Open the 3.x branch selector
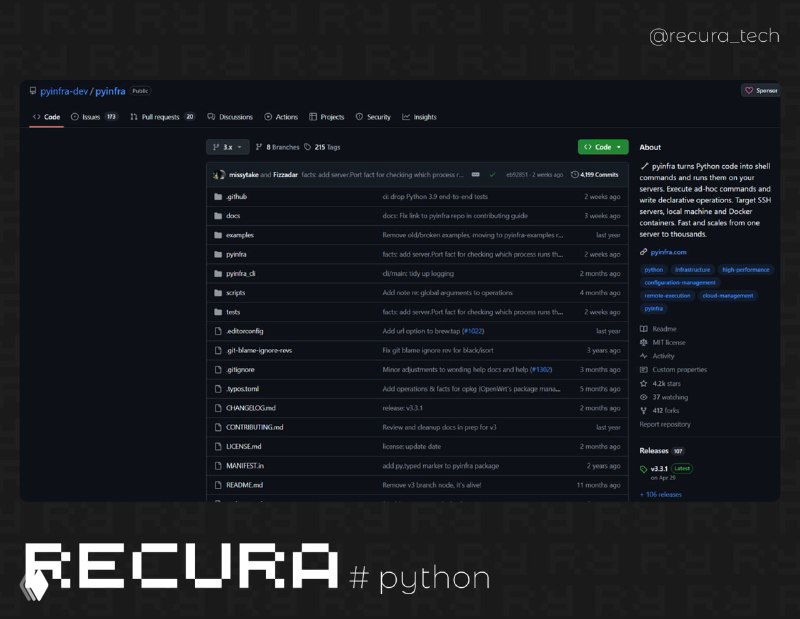The width and height of the screenshot is (800, 619). click(x=228, y=147)
